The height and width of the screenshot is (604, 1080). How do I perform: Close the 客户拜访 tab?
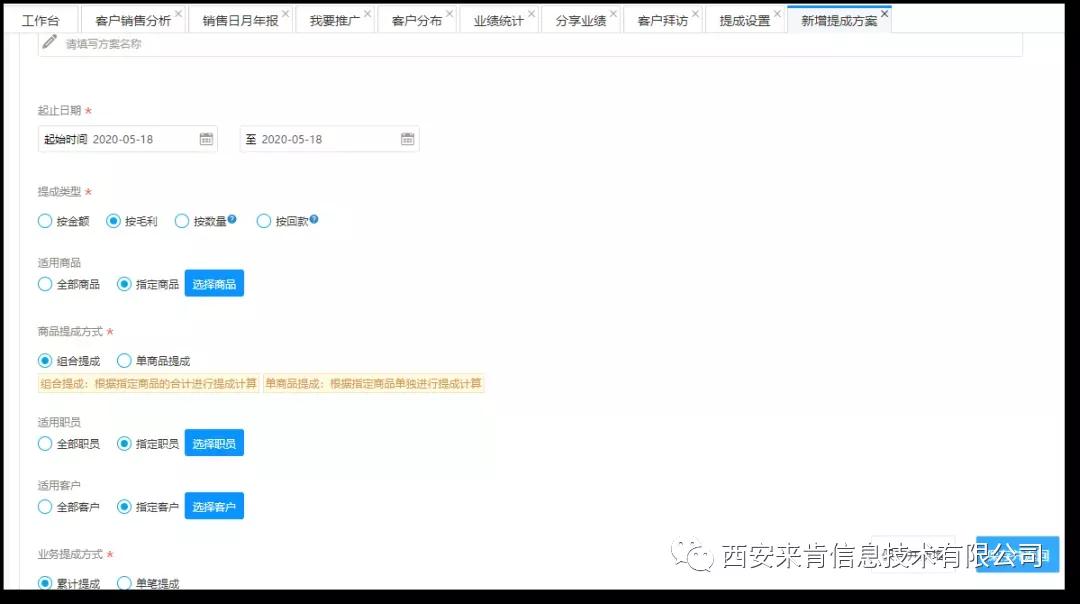tap(696, 13)
